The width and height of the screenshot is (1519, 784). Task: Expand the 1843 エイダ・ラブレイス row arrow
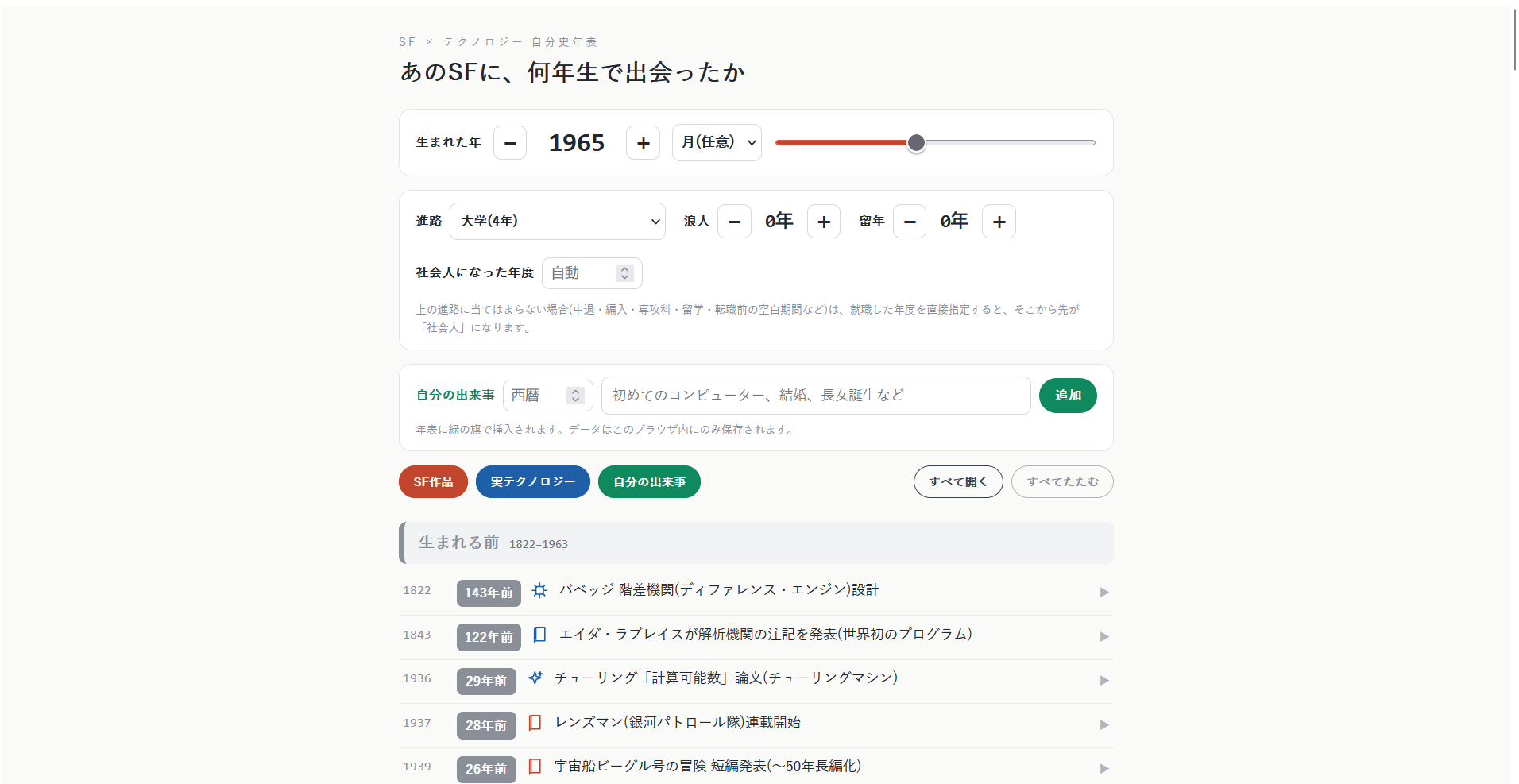pyautogui.click(x=1104, y=637)
